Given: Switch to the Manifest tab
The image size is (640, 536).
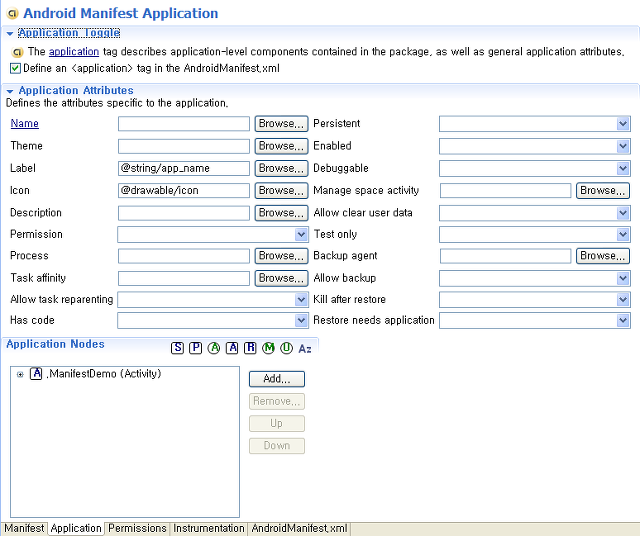Looking at the screenshot, I should 24,528.
